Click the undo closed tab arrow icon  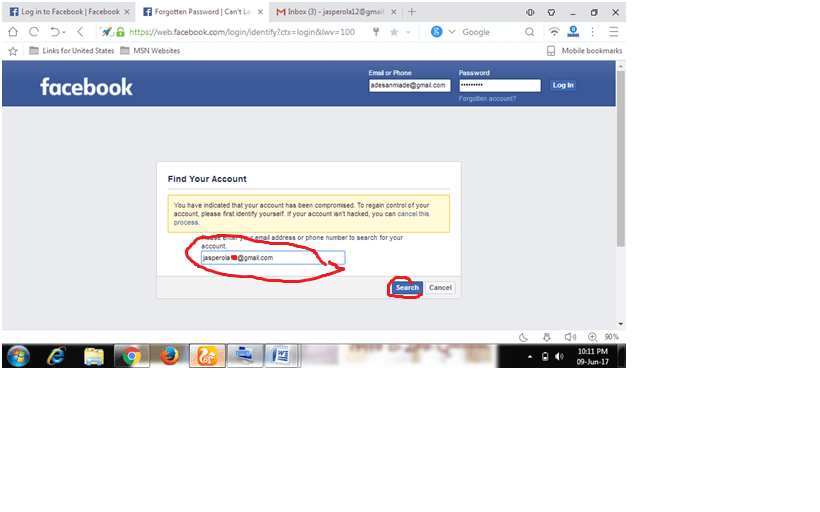pos(54,32)
